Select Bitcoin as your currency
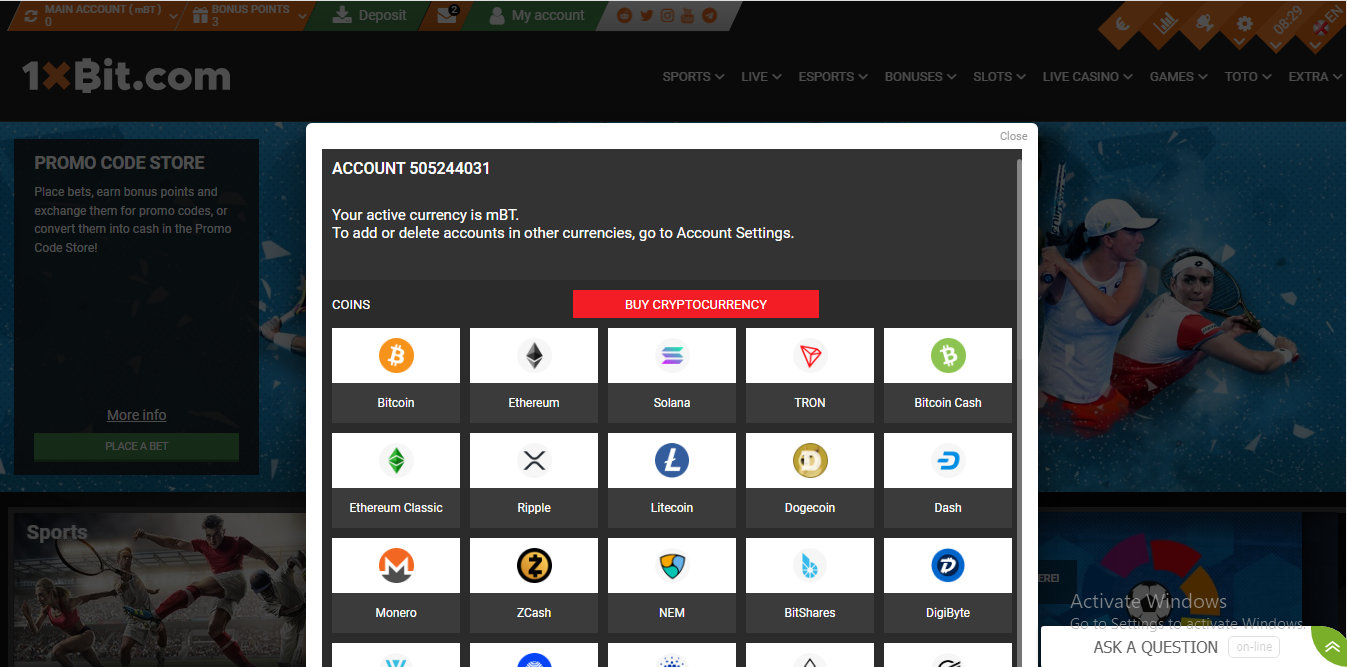1347x667 pixels. (x=395, y=376)
